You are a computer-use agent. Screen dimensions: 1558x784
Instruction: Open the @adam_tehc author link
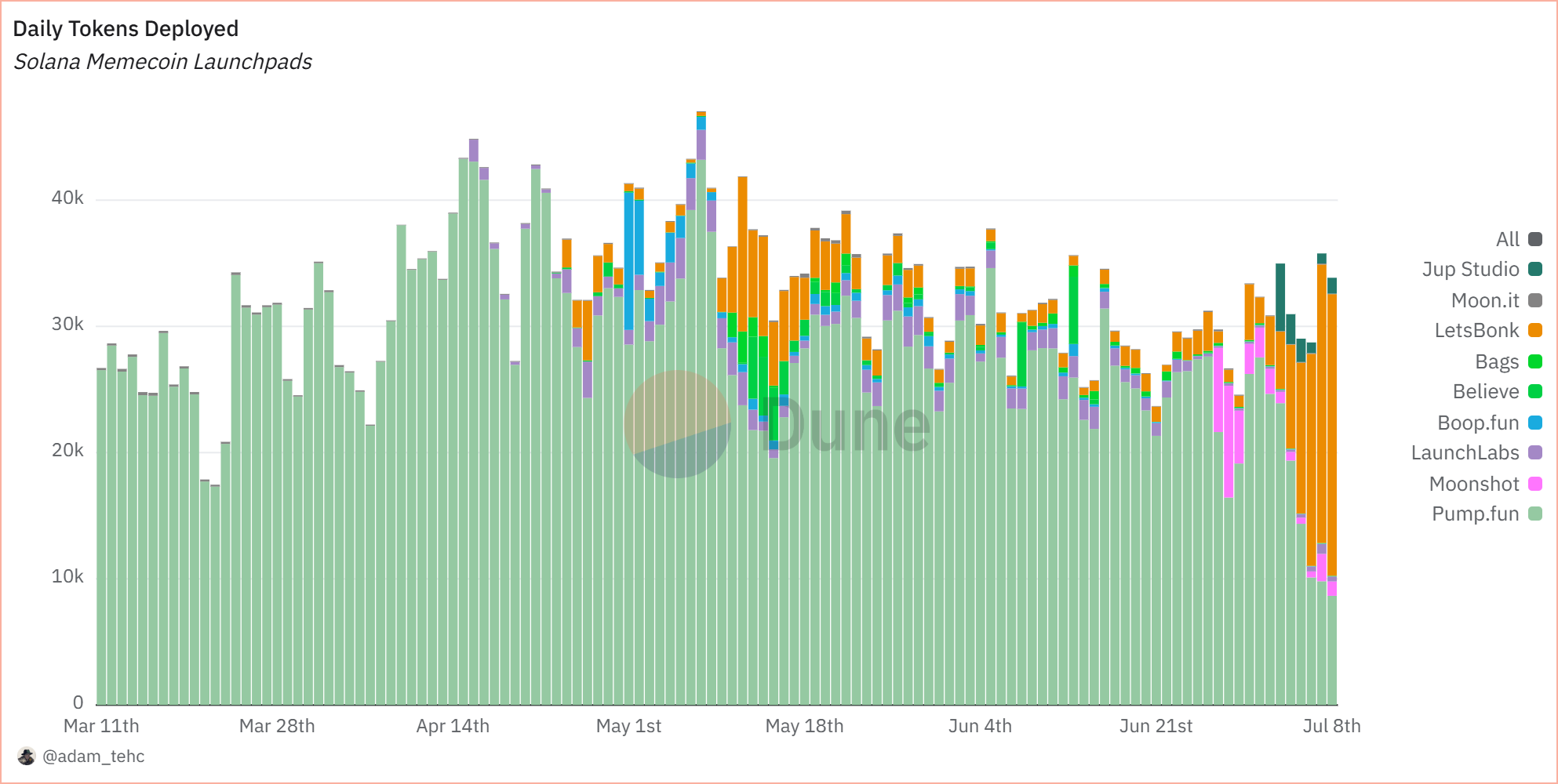(x=93, y=757)
